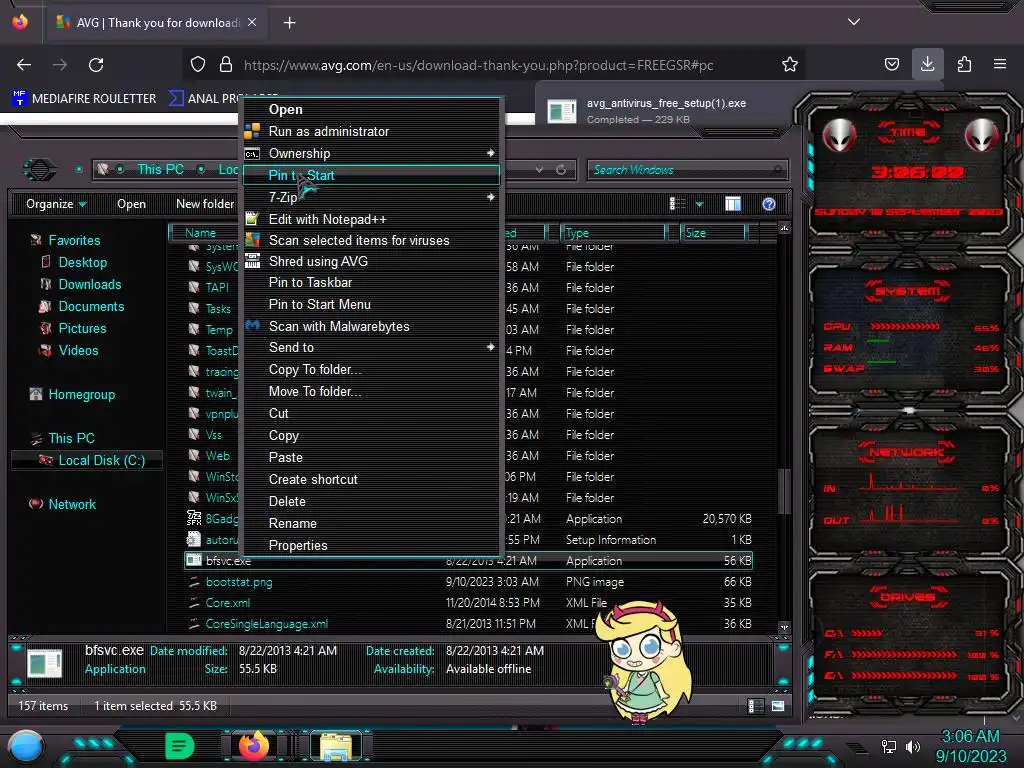The height and width of the screenshot is (768, 1024).
Task: Choose Cut in context menu
Action: coord(371,413)
